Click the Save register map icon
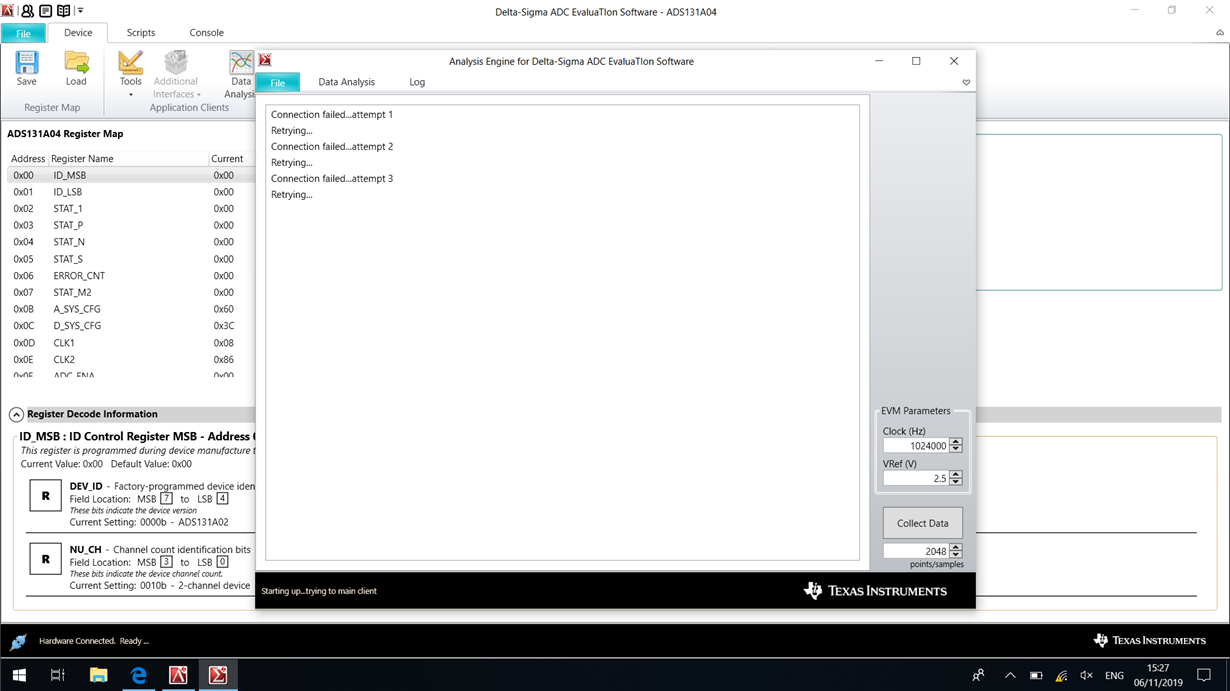The image size is (1230, 691). tap(27, 63)
